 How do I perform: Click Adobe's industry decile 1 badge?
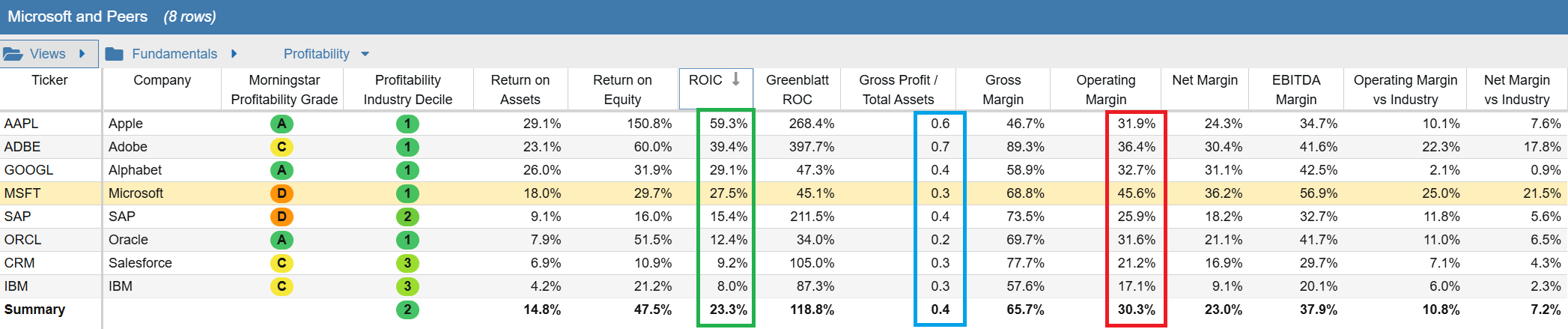pyautogui.click(x=407, y=147)
